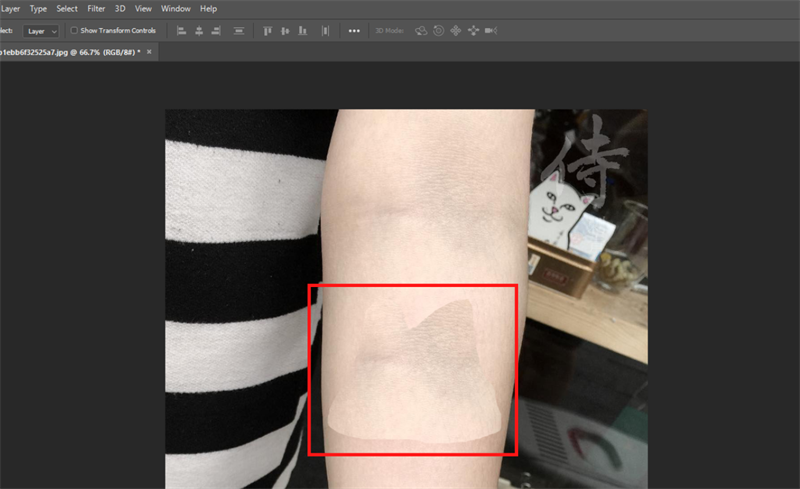The width and height of the screenshot is (800, 489).
Task: Click the 3D video camera zoom icon
Action: pyautogui.click(x=490, y=31)
